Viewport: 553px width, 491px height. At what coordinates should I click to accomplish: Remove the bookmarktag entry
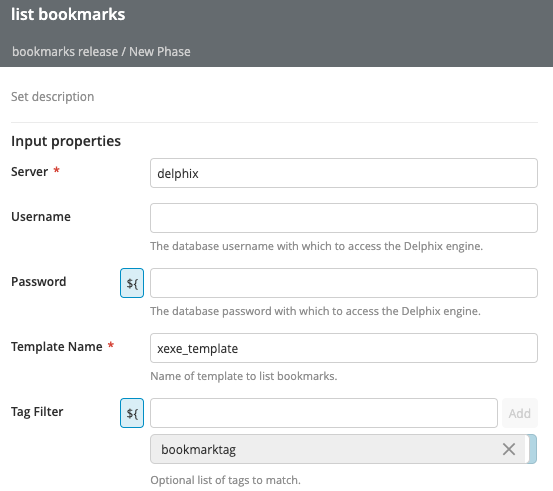coord(509,449)
